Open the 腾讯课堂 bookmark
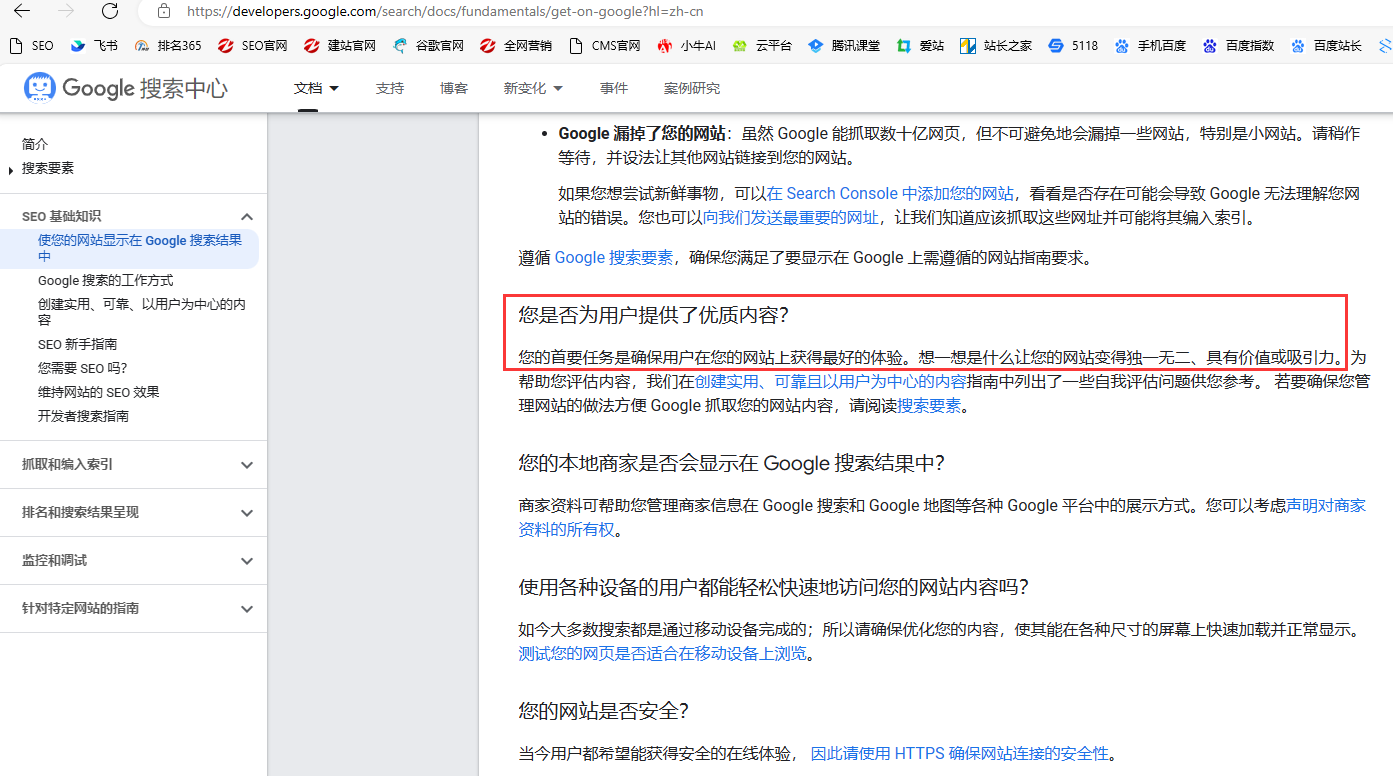This screenshot has height=776, width=1393. (x=844, y=46)
